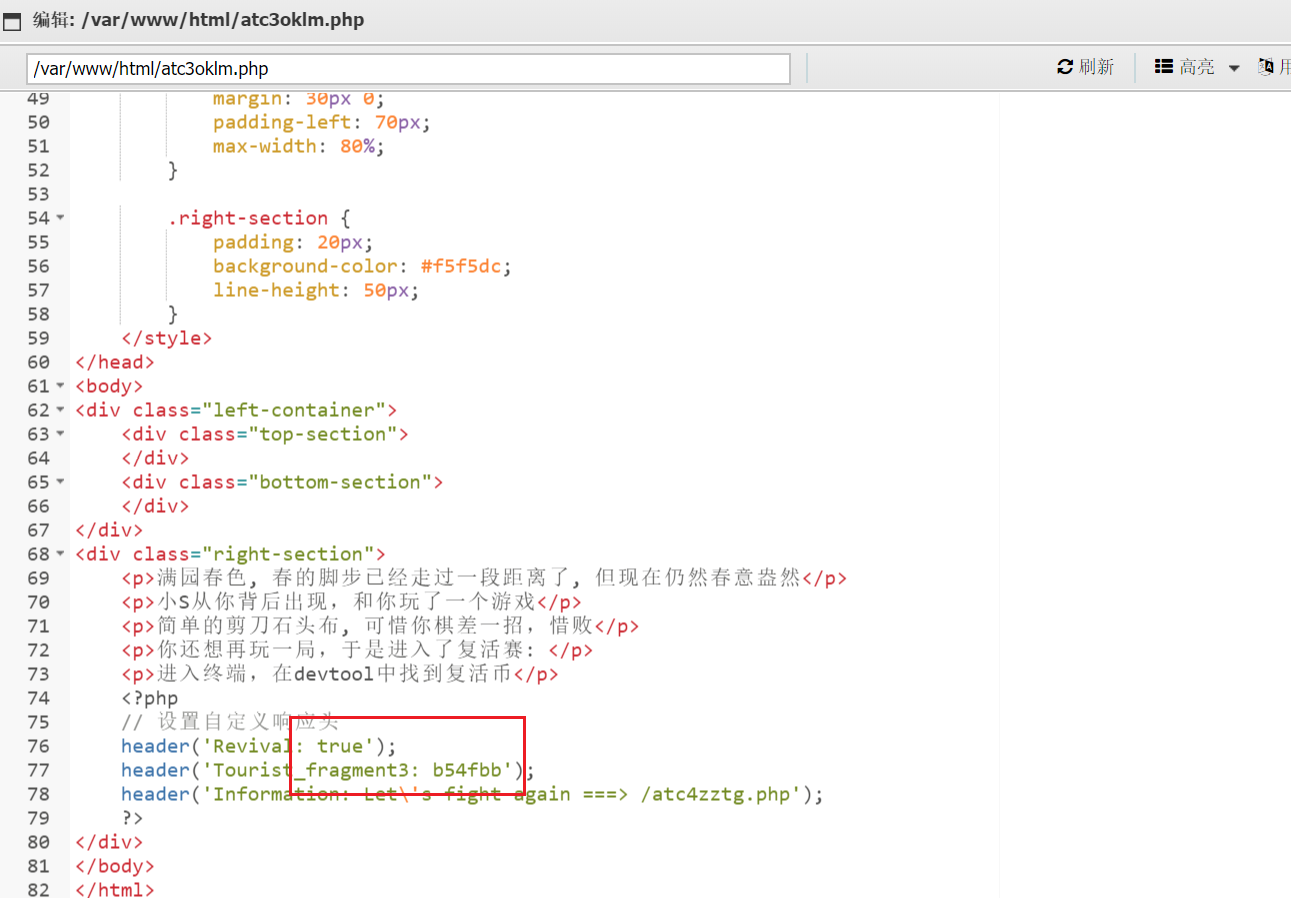This screenshot has height=898, width=1291.
Task: Click the 'background-color: #f5f5dc;' line
Action: 362,266
